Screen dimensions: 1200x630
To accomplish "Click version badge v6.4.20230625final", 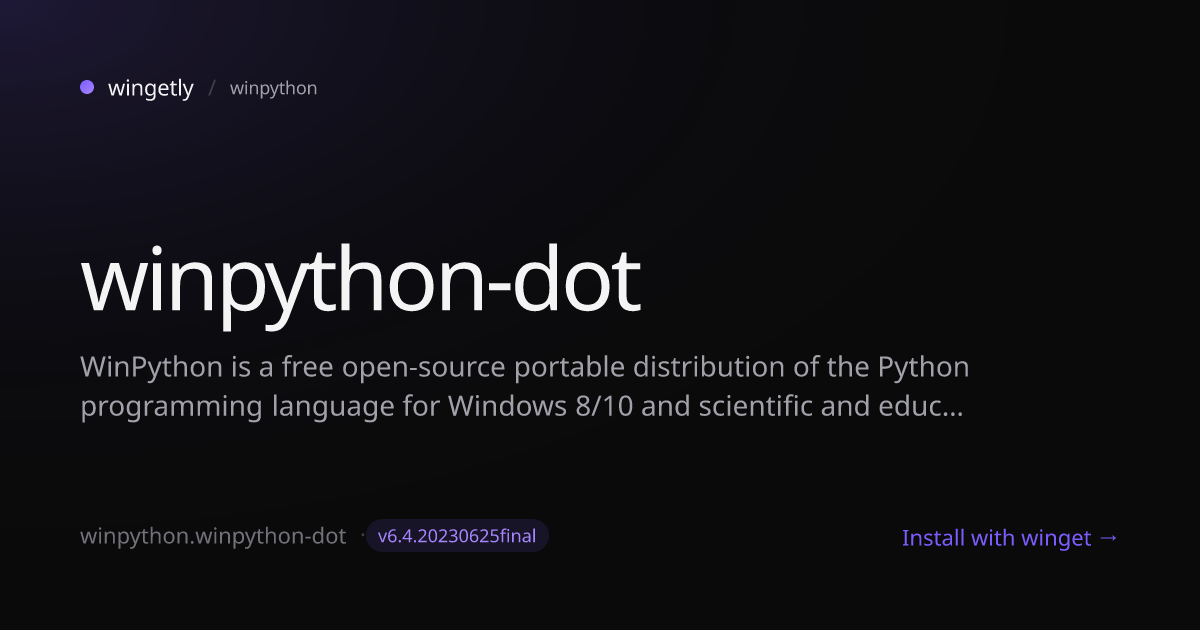I will point(457,536).
